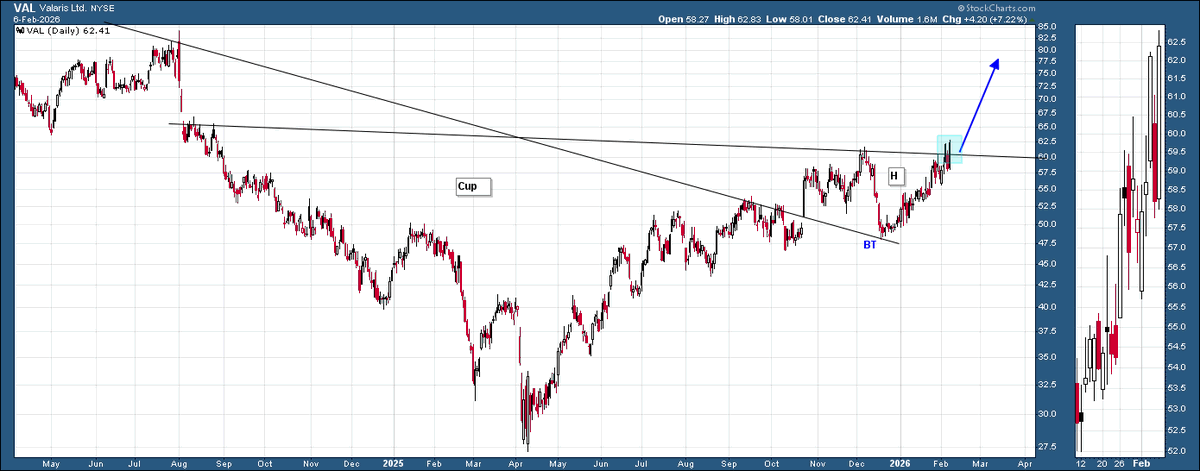
Task: Click the H handle annotation label
Action: [x=896, y=176]
